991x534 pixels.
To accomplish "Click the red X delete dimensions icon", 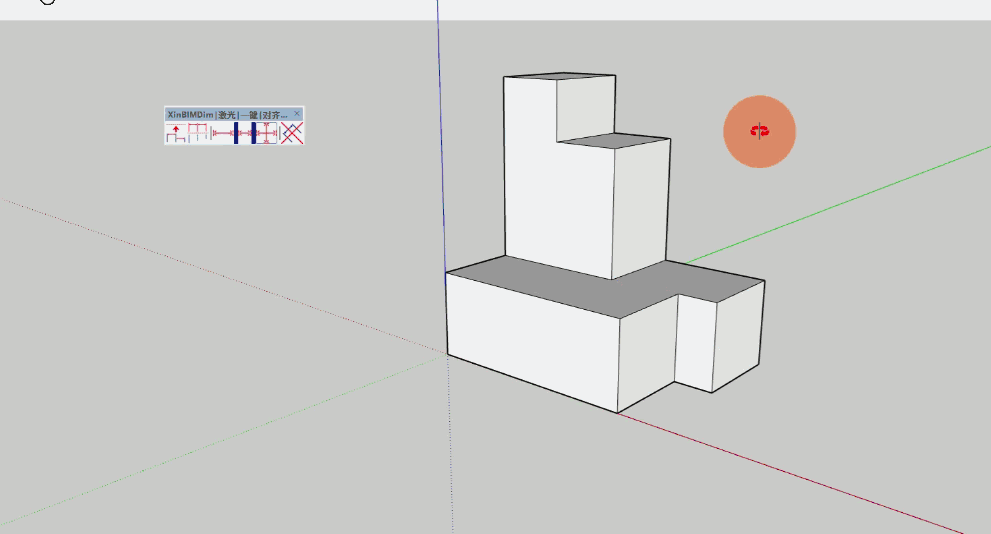I will pyautogui.click(x=292, y=134).
